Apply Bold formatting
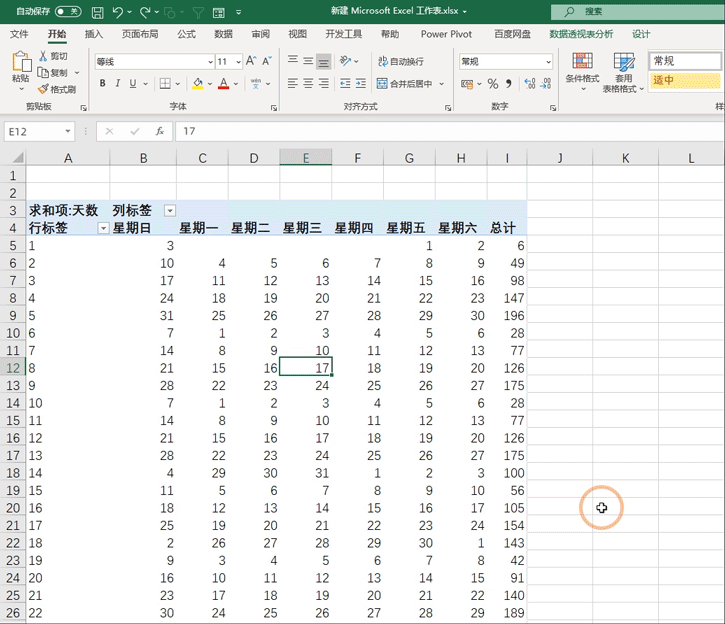The height and width of the screenshot is (624, 725). [103, 83]
